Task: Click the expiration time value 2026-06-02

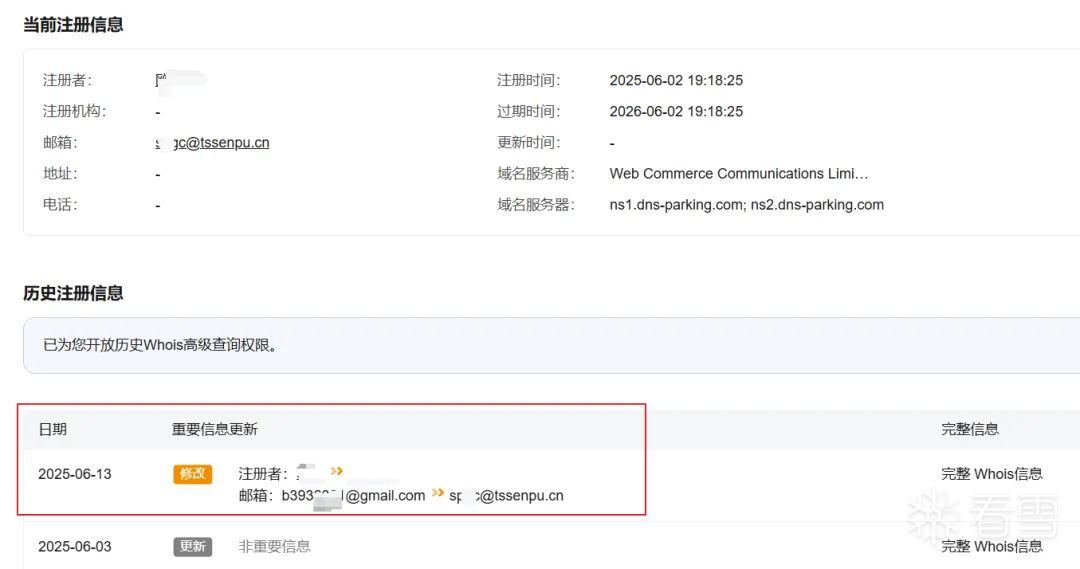Action: 676,112
